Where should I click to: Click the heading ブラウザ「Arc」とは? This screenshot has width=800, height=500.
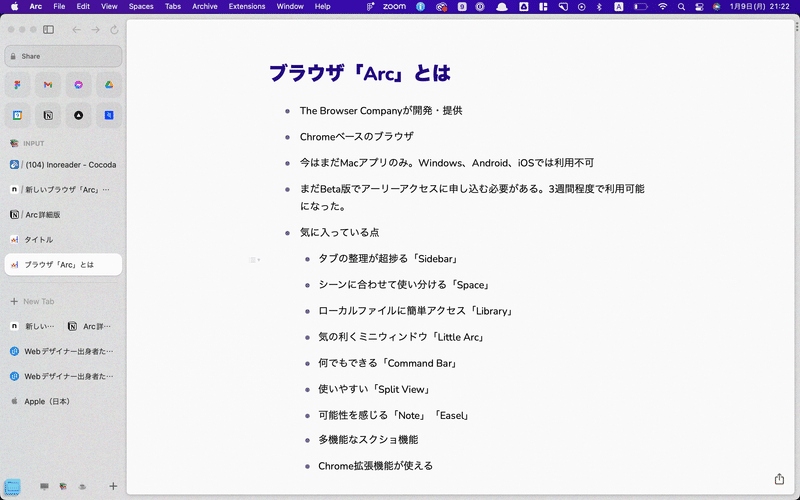click(360, 73)
